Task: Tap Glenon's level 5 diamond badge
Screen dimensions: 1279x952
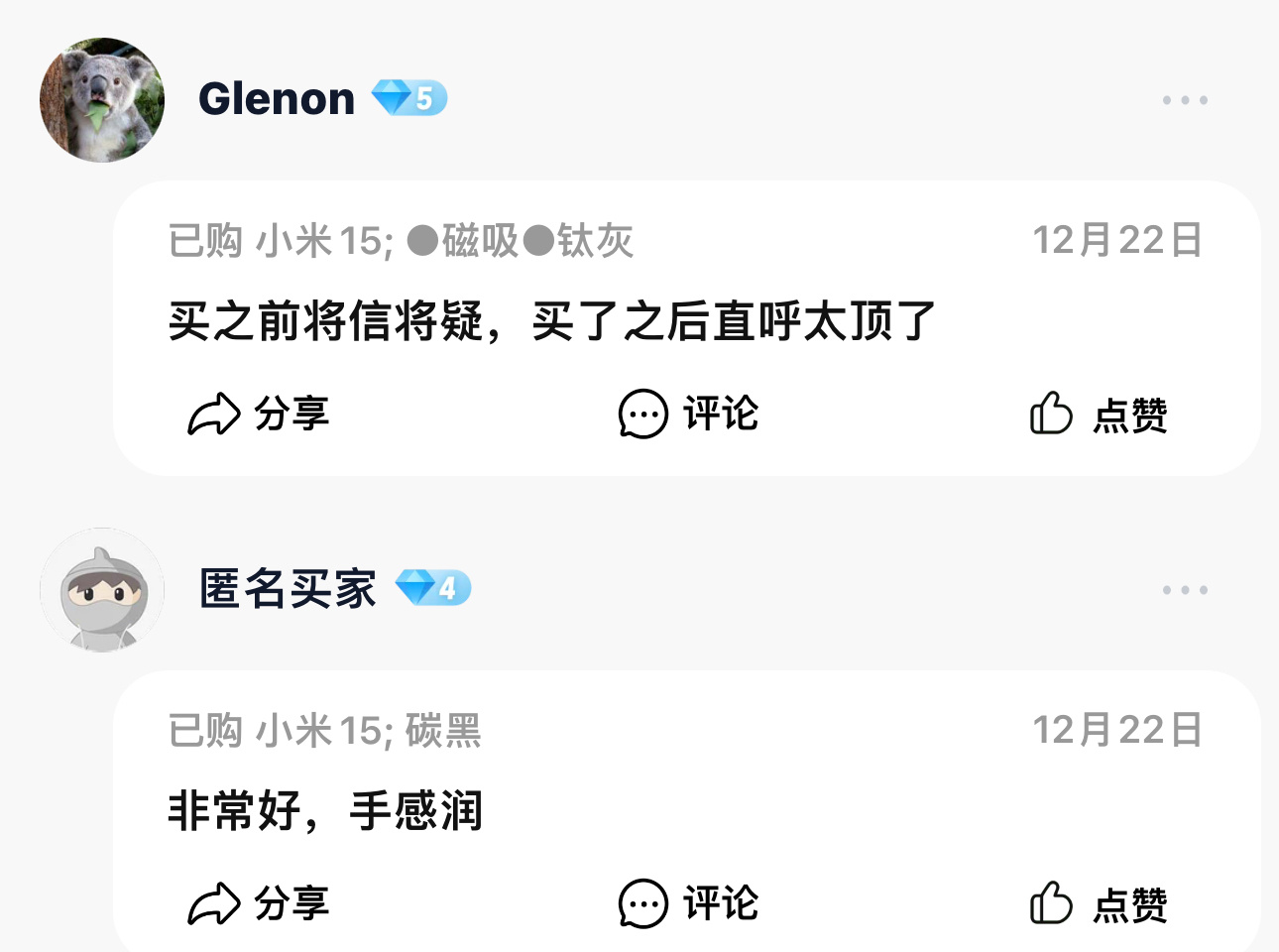Action: coord(409,98)
